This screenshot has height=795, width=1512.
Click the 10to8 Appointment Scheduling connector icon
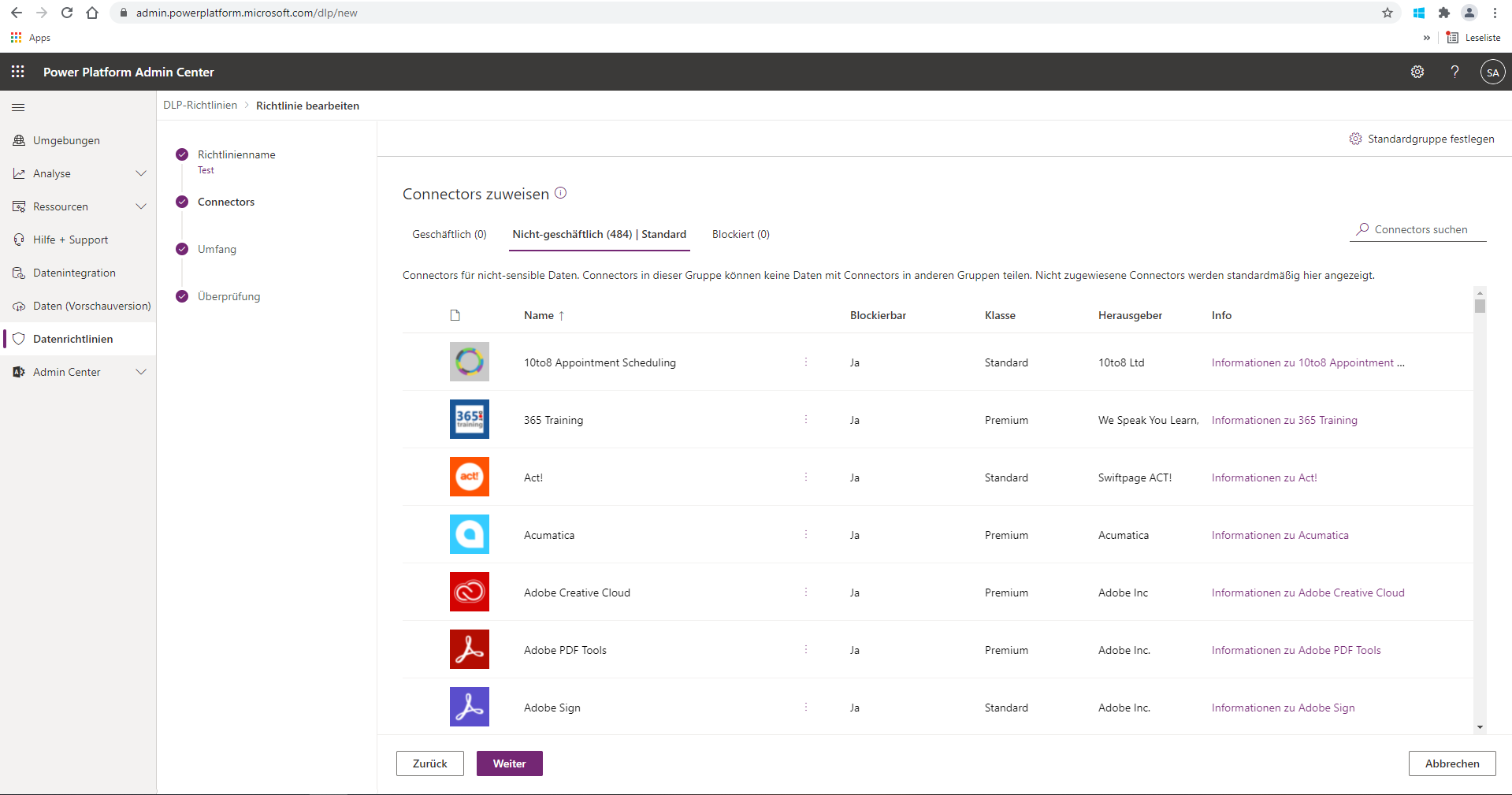tap(470, 362)
